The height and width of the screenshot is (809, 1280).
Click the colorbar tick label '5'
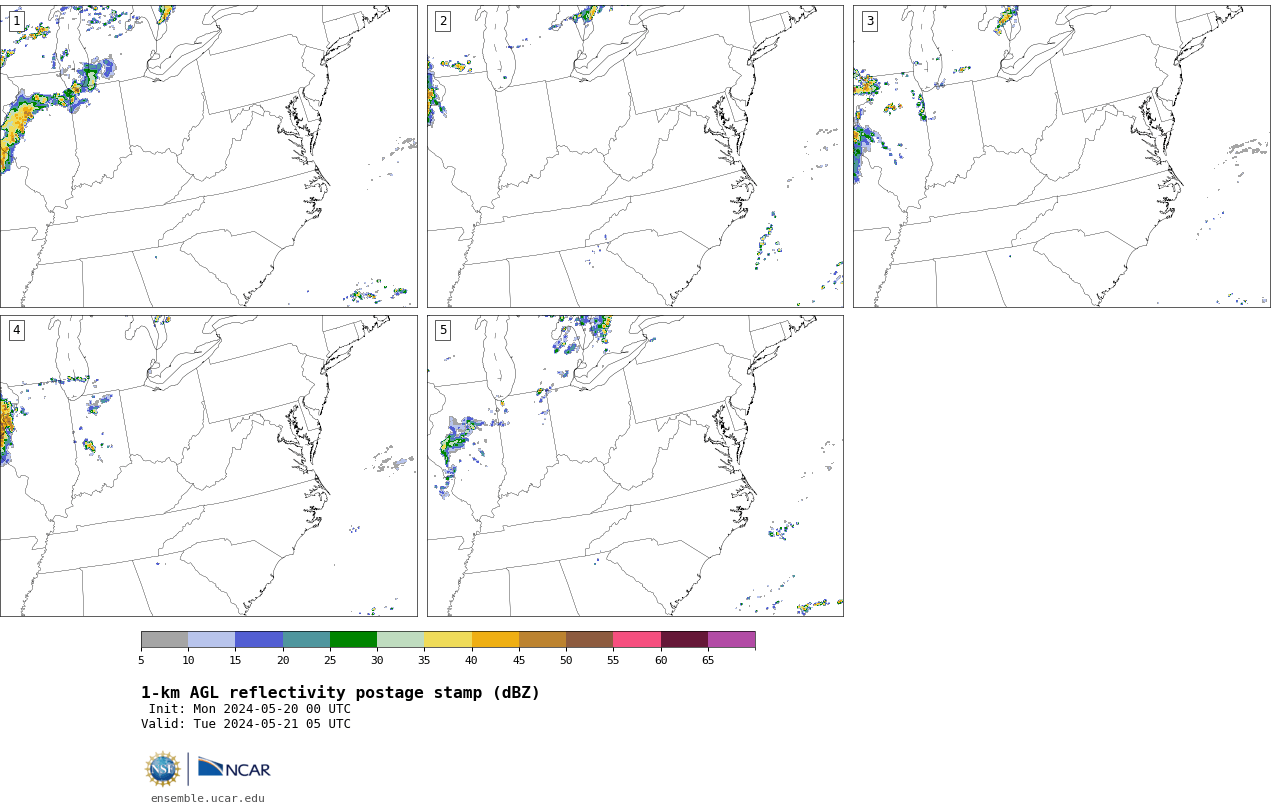click(x=141, y=660)
